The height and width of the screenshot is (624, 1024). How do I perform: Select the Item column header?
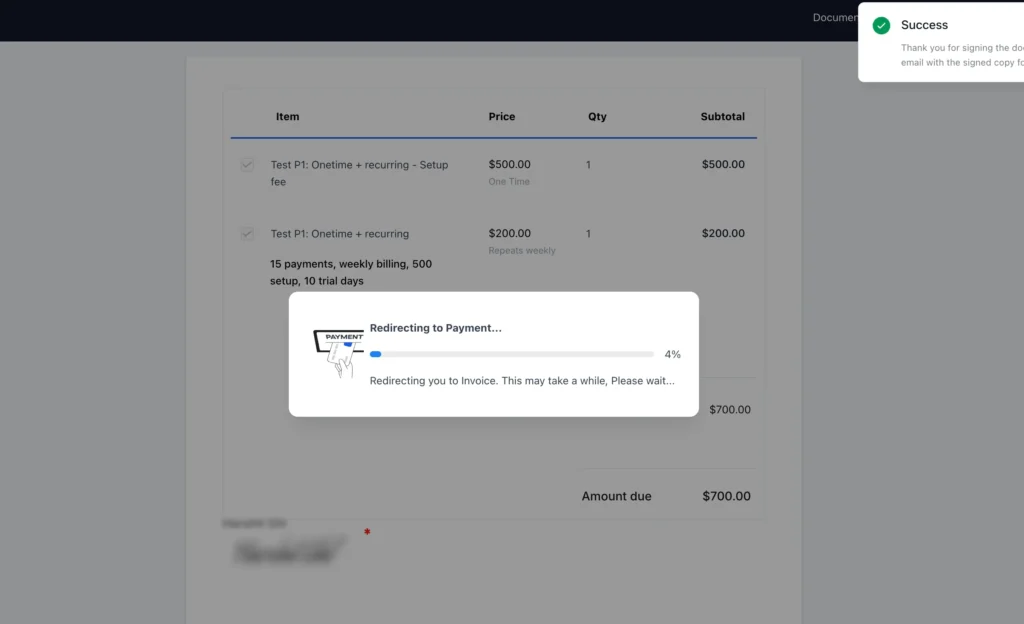pyautogui.click(x=287, y=116)
